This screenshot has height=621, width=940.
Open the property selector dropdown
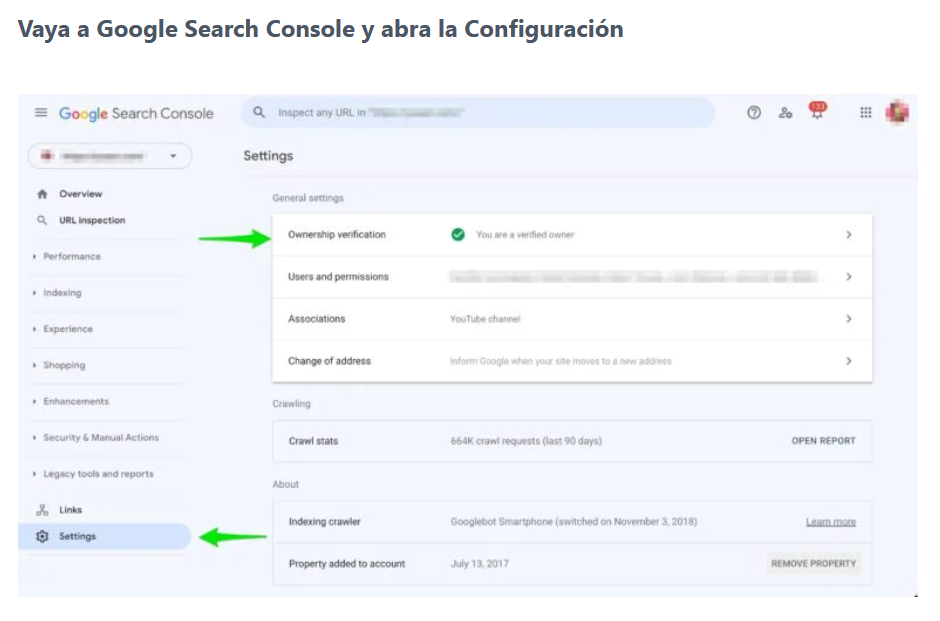[x=110, y=156]
